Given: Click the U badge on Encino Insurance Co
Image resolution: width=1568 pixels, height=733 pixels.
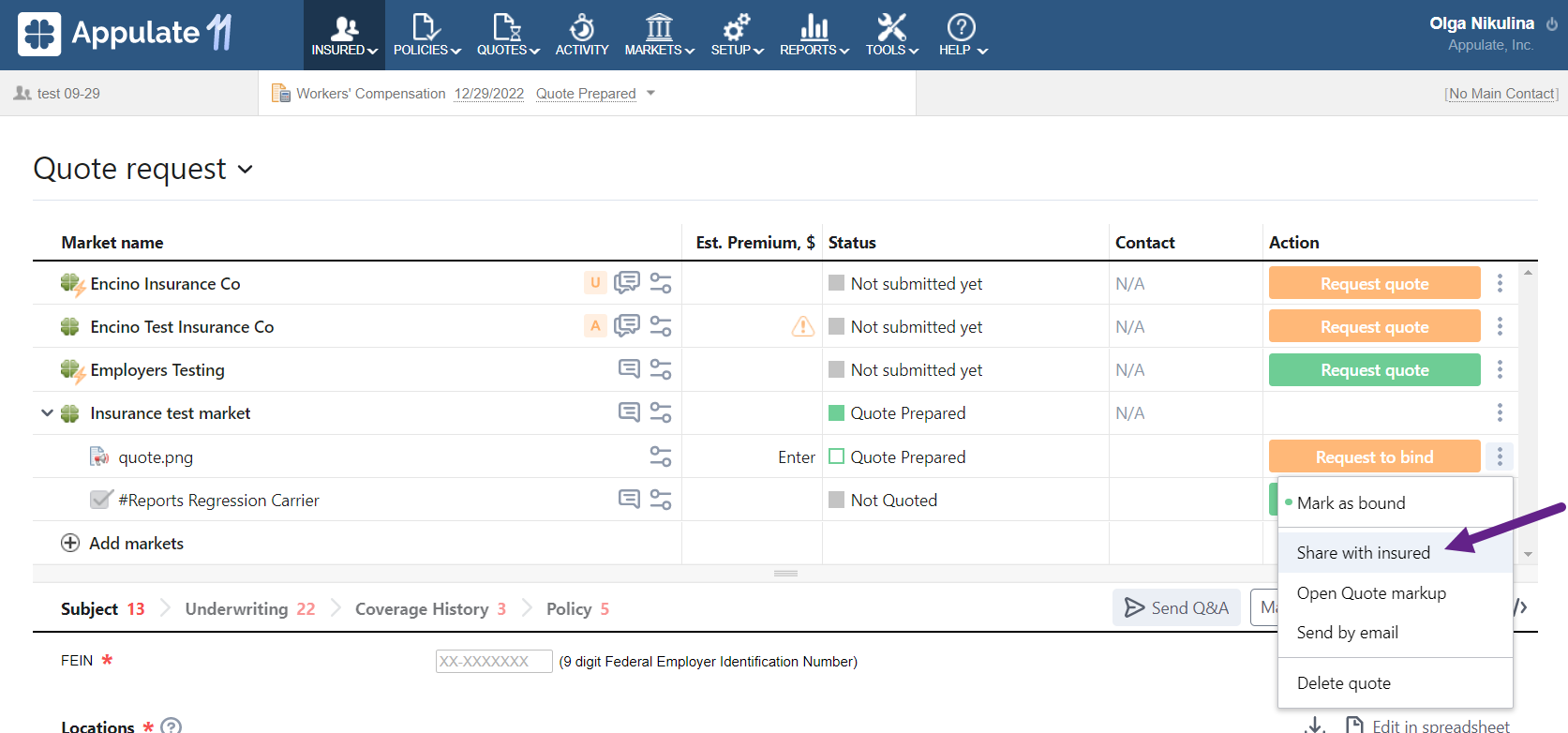Looking at the screenshot, I should pos(595,282).
